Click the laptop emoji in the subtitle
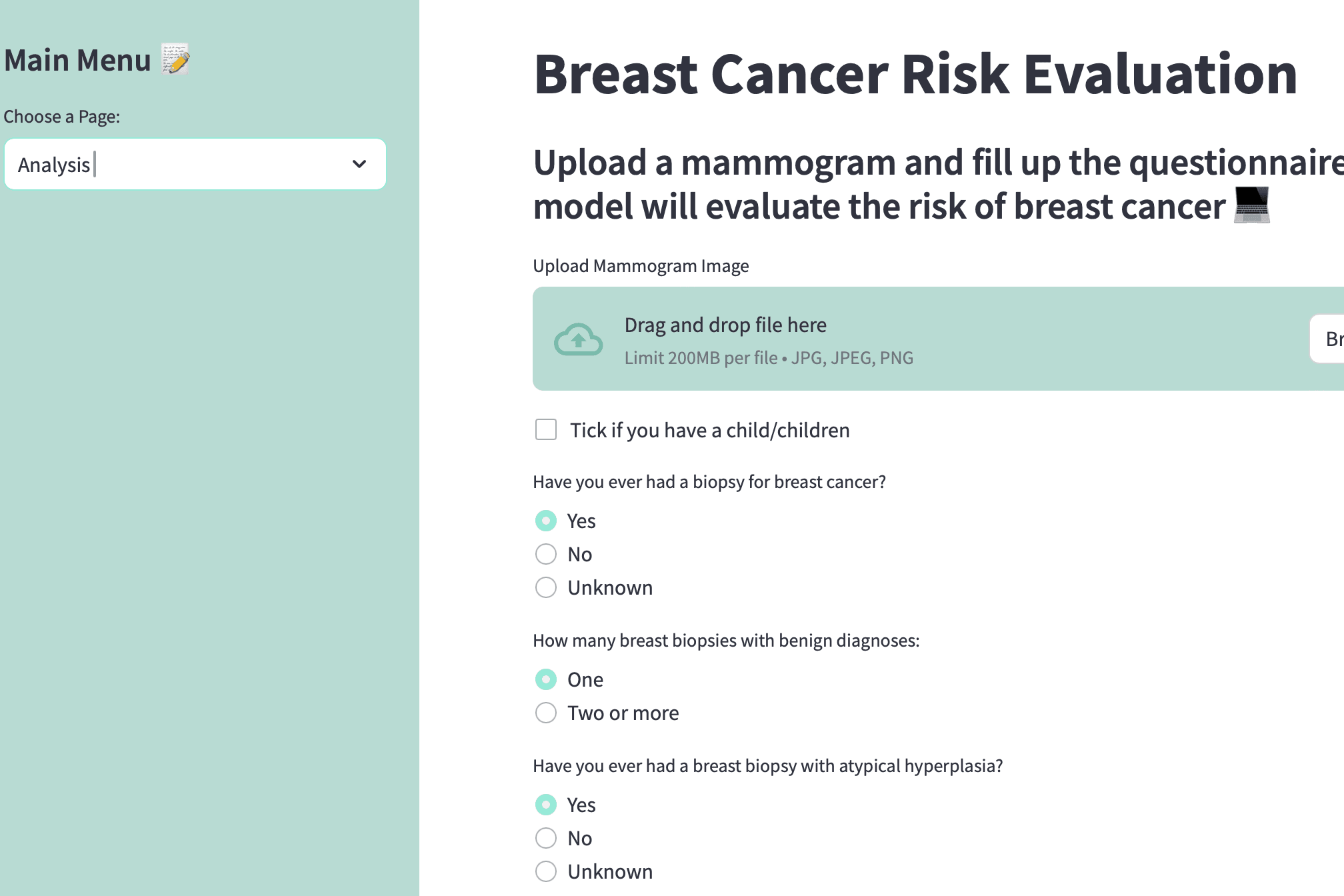The height and width of the screenshot is (896, 1344). tap(1251, 206)
